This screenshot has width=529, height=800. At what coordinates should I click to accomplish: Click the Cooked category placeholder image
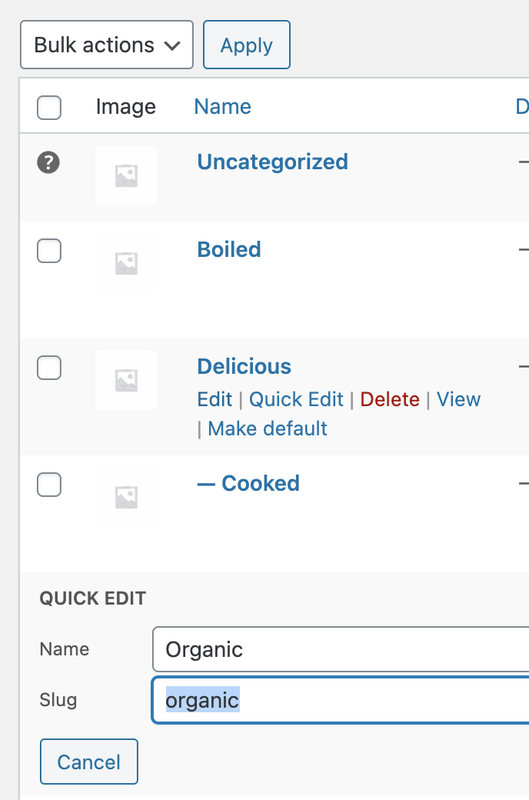tap(126, 497)
